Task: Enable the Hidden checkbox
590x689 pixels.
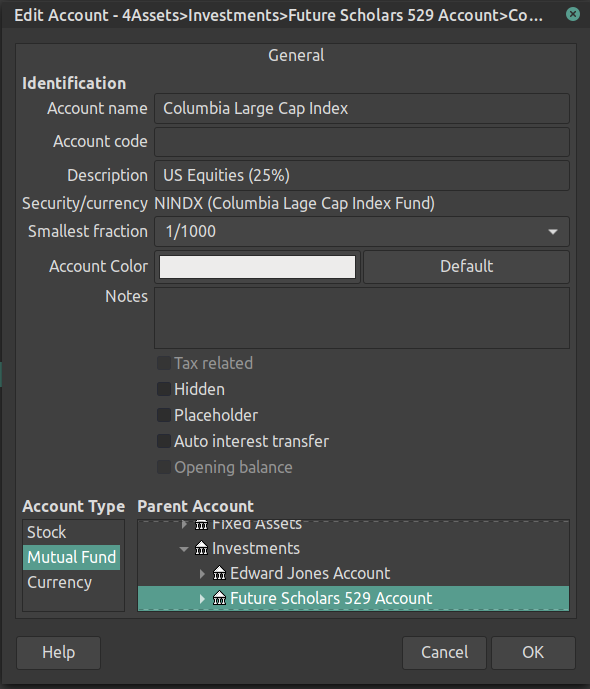Action: [164, 389]
